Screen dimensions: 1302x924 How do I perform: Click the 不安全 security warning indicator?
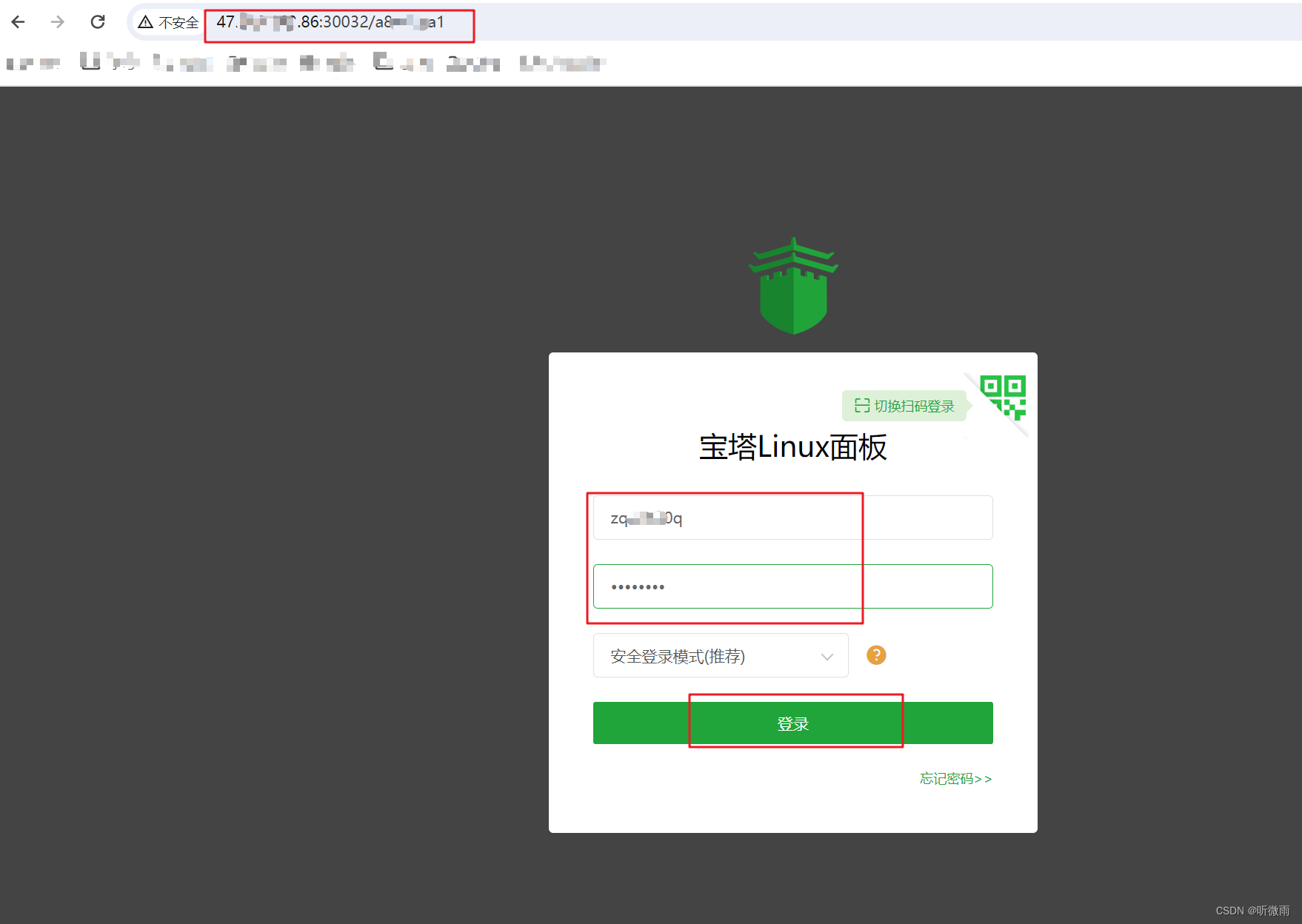pyautogui.click(x=168, y=22)
